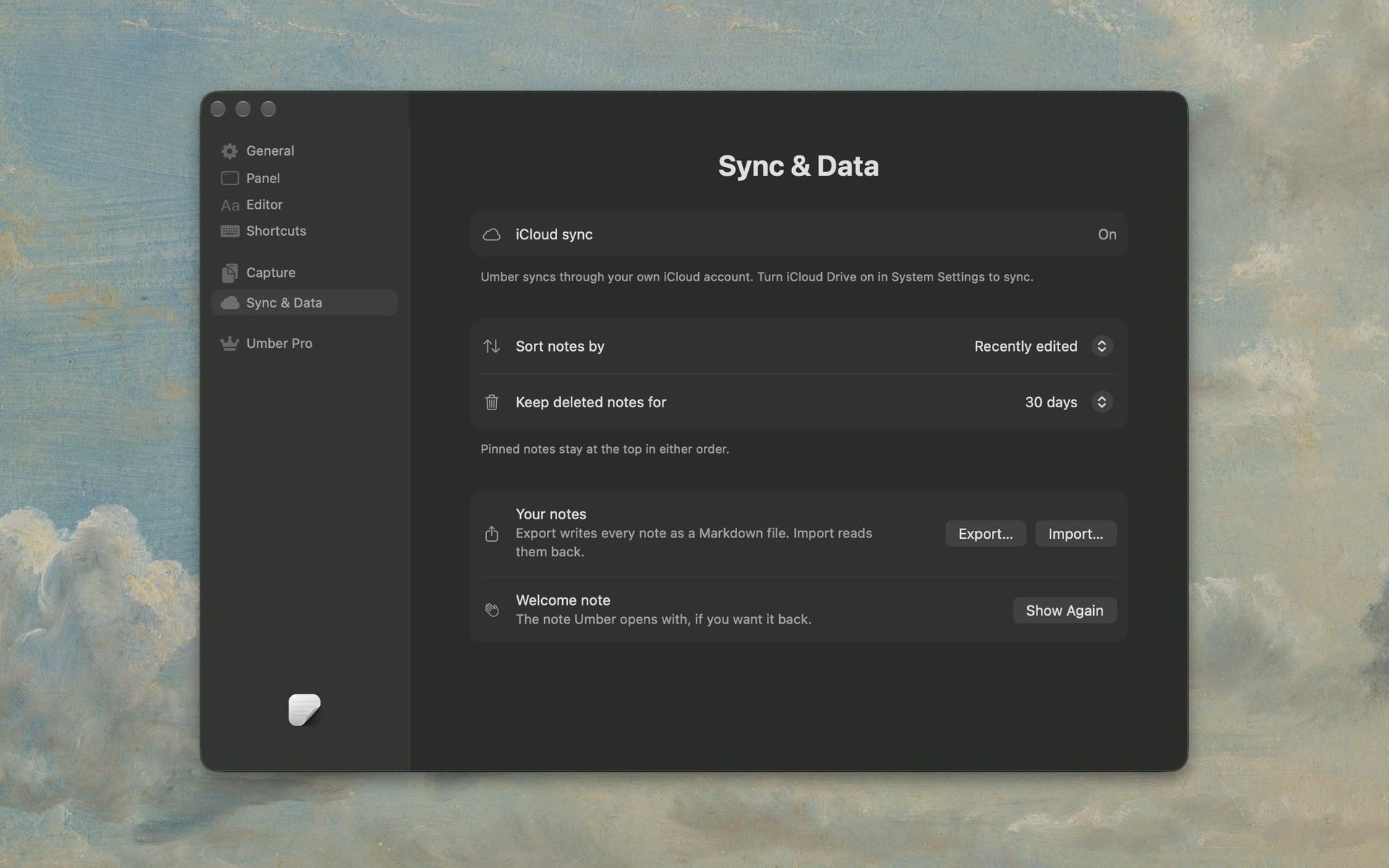The image size is (1389, 868).
Task: Open the 30 days retention dropdown
Action: [1068, 402]
